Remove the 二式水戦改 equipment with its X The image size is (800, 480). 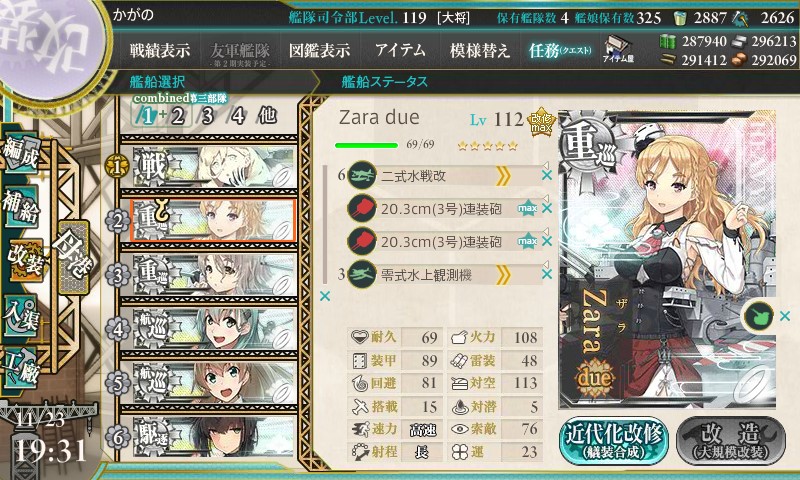(546, 175)
